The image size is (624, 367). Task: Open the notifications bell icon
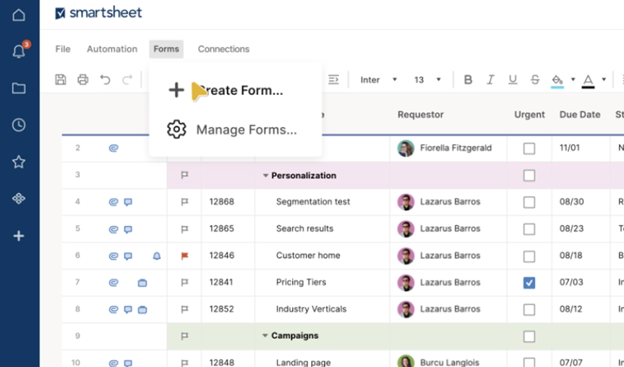click(x=19, y=51)
